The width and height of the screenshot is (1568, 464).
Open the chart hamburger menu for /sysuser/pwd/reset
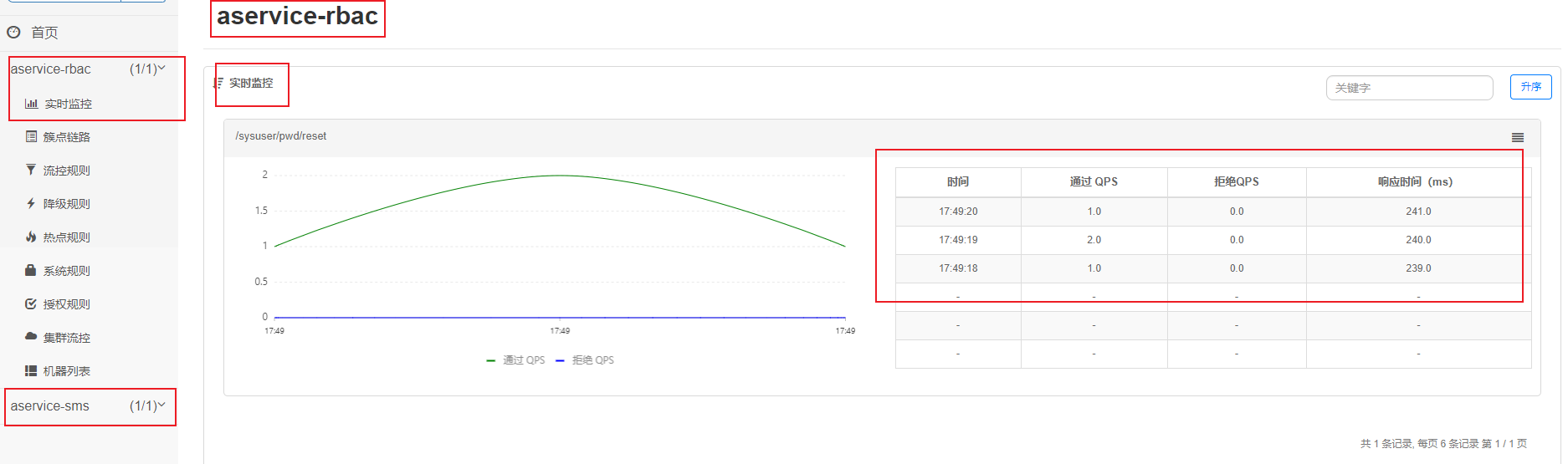(x=1518, y=138)
